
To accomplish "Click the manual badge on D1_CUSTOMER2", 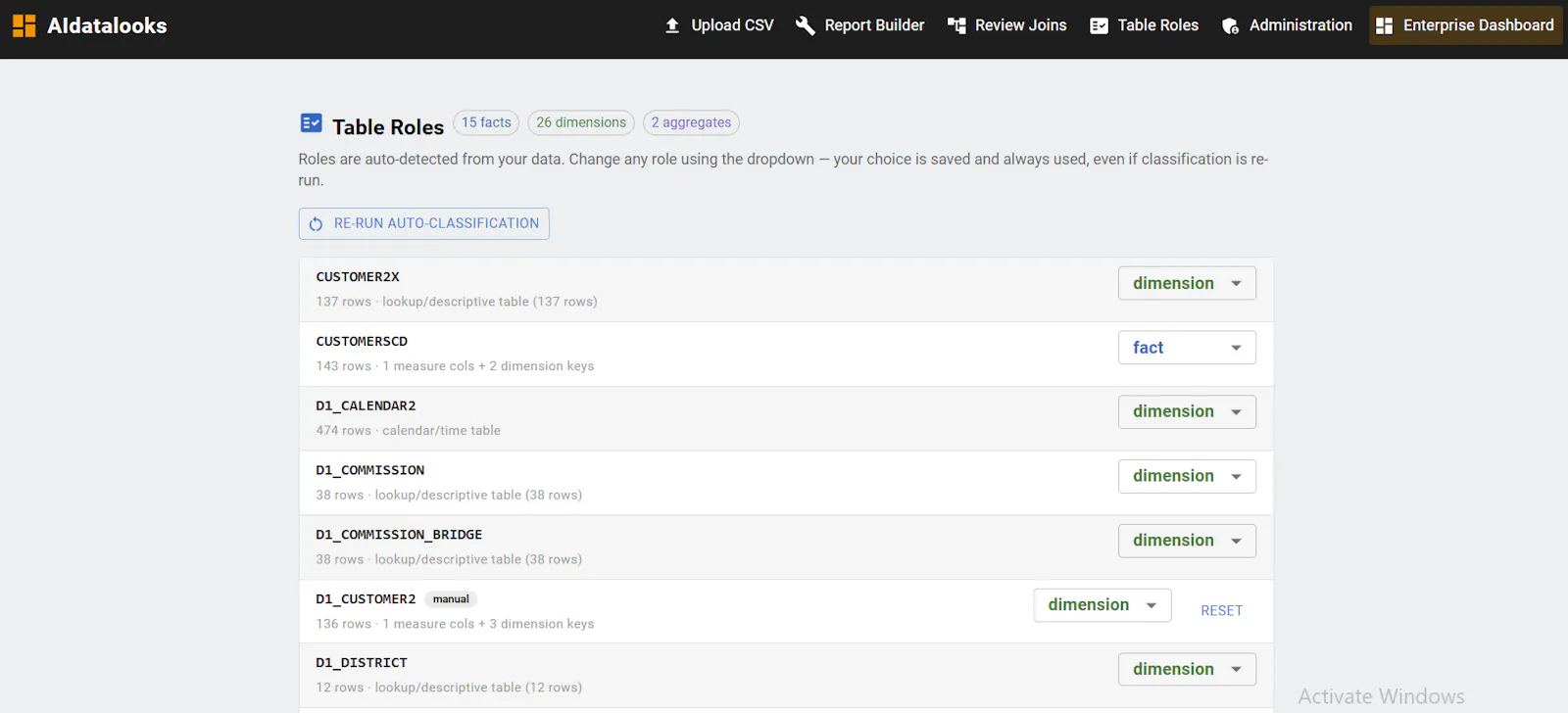I will coord(451,599).
